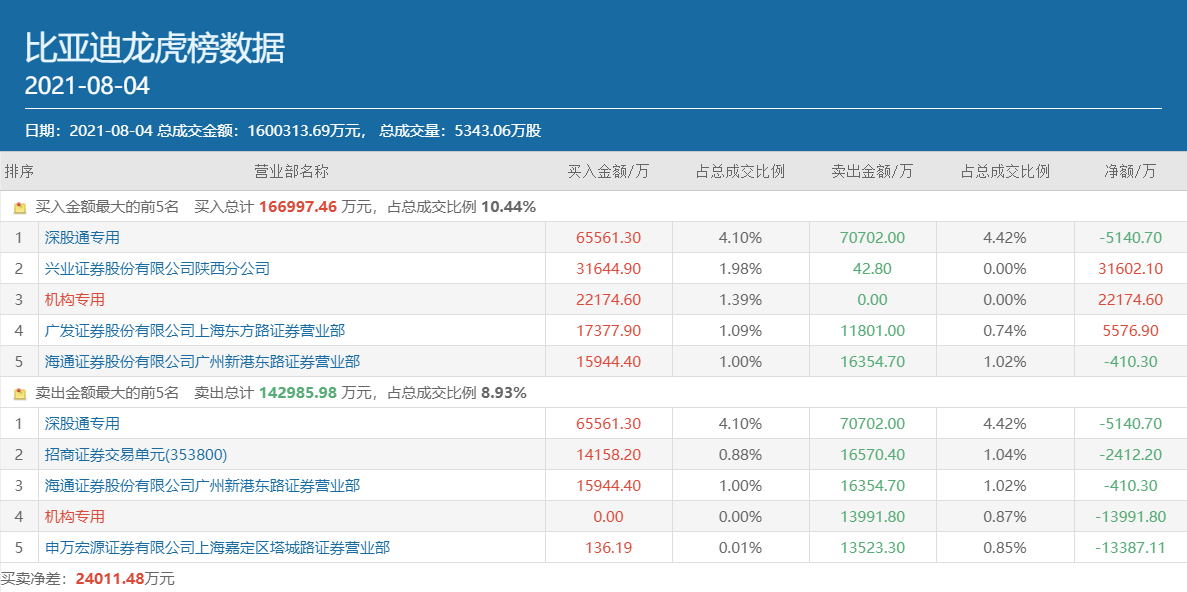Image resolution: width=1187 pixels, height=592 pixels.
Task: Click the buy amount 14158.20
Action: click(x=609, y=455)
